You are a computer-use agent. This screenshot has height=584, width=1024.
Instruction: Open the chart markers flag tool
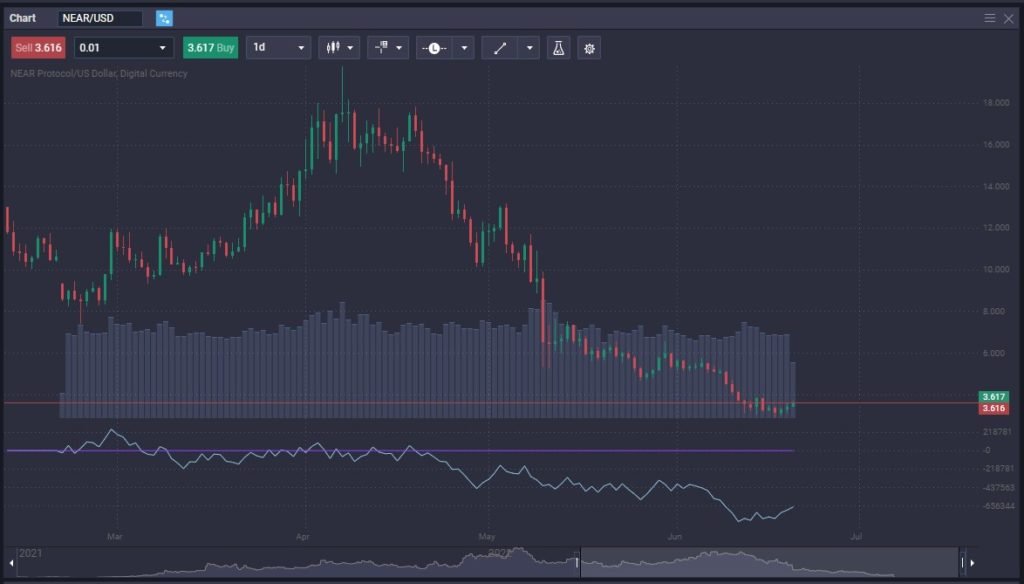point(388,48)
